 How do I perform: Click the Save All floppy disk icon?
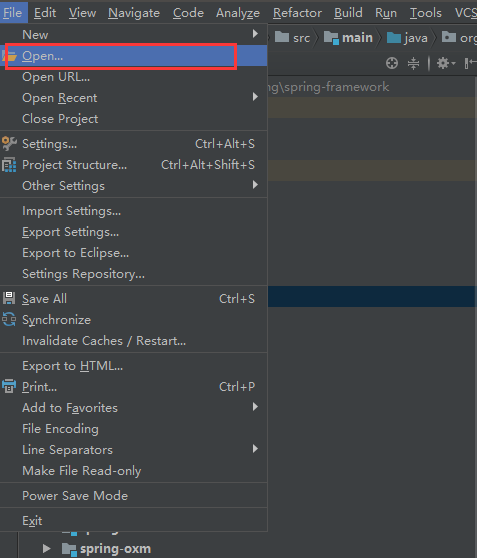tap(9, 298)
